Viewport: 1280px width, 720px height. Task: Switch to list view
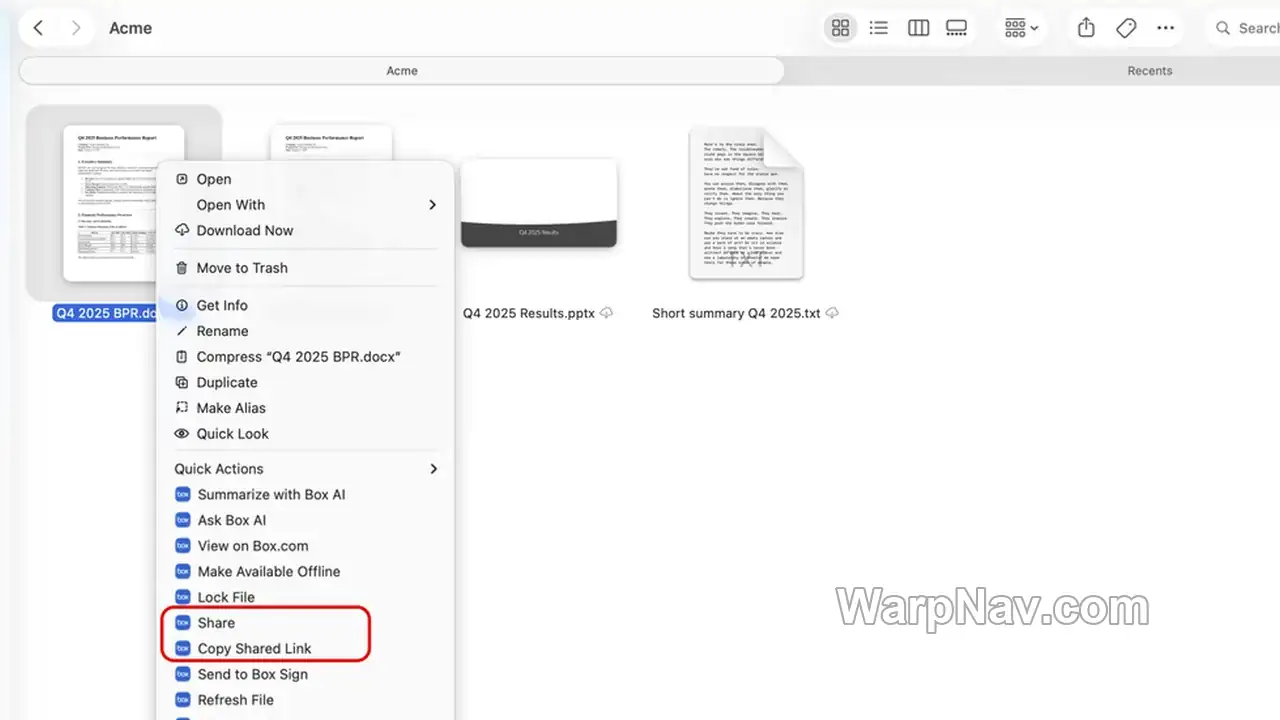tap(879, 28)
